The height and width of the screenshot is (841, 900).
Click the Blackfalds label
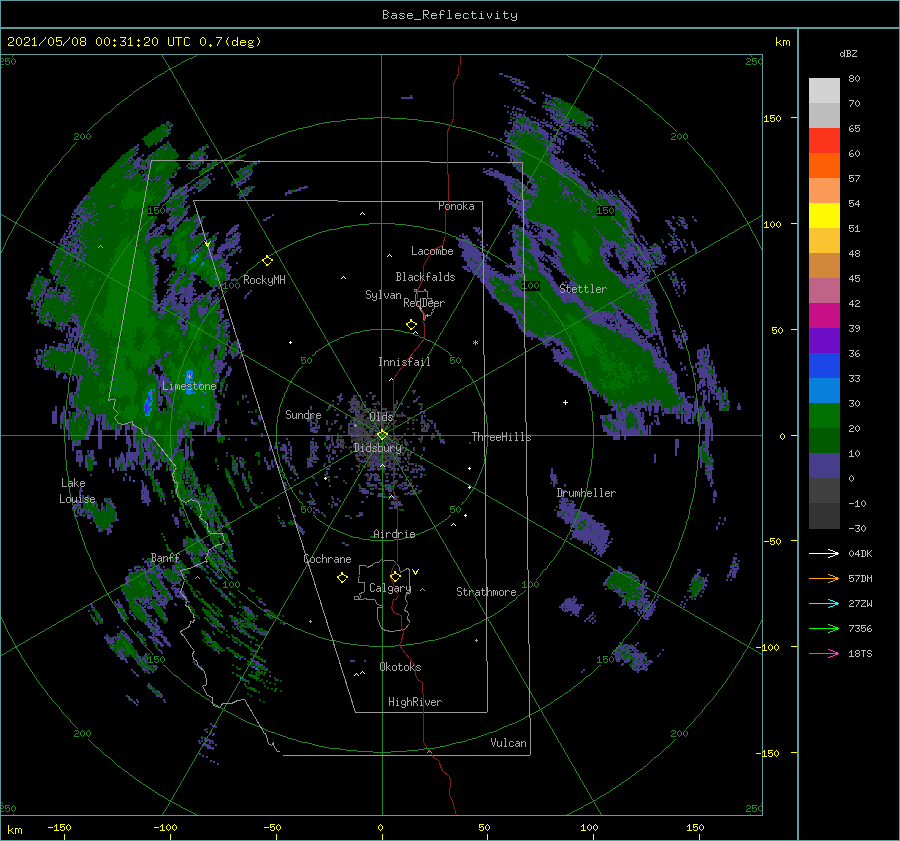(425, 277)
